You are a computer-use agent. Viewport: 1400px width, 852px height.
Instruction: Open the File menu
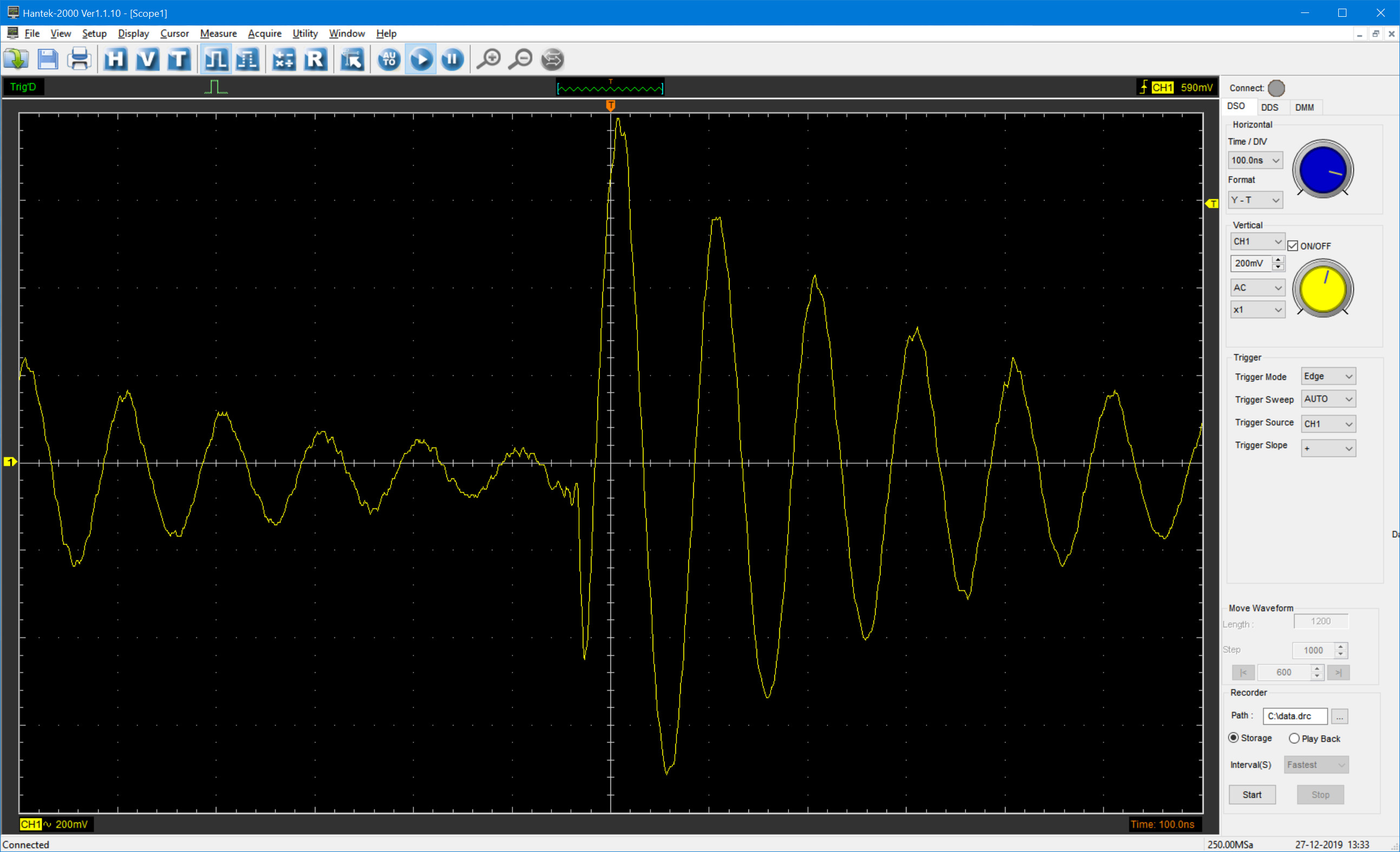click(32, 34)
